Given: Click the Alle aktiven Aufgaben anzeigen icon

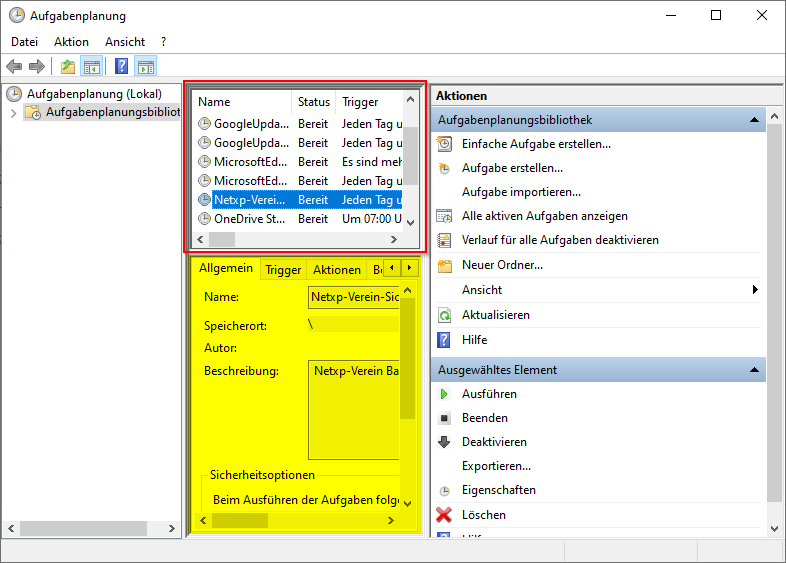Looking at the screenshot, I should point(444,216).
